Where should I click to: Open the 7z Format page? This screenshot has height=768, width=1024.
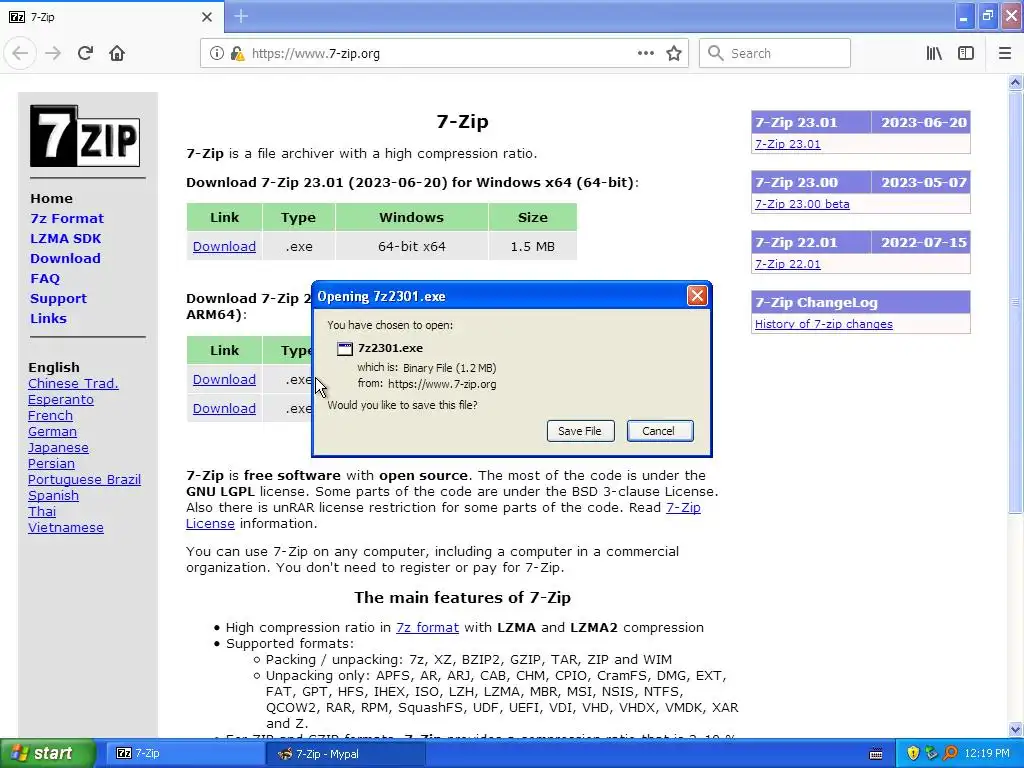(x=67, y=219)
